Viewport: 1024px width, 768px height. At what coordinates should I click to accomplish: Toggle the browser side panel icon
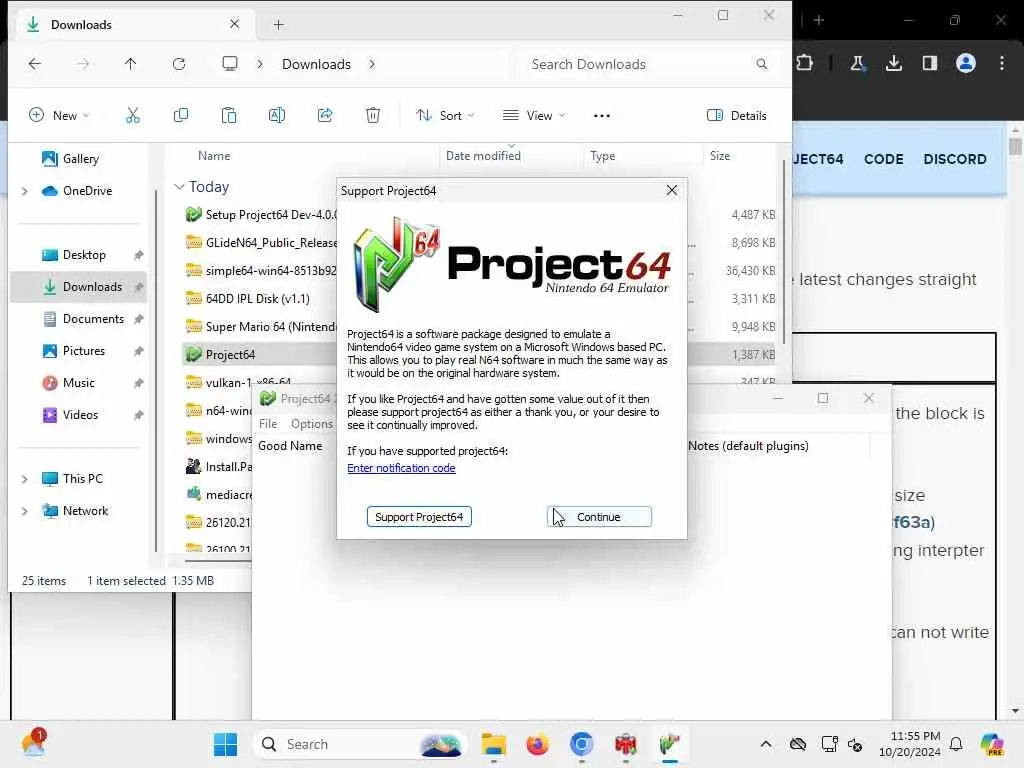(930, 63)
